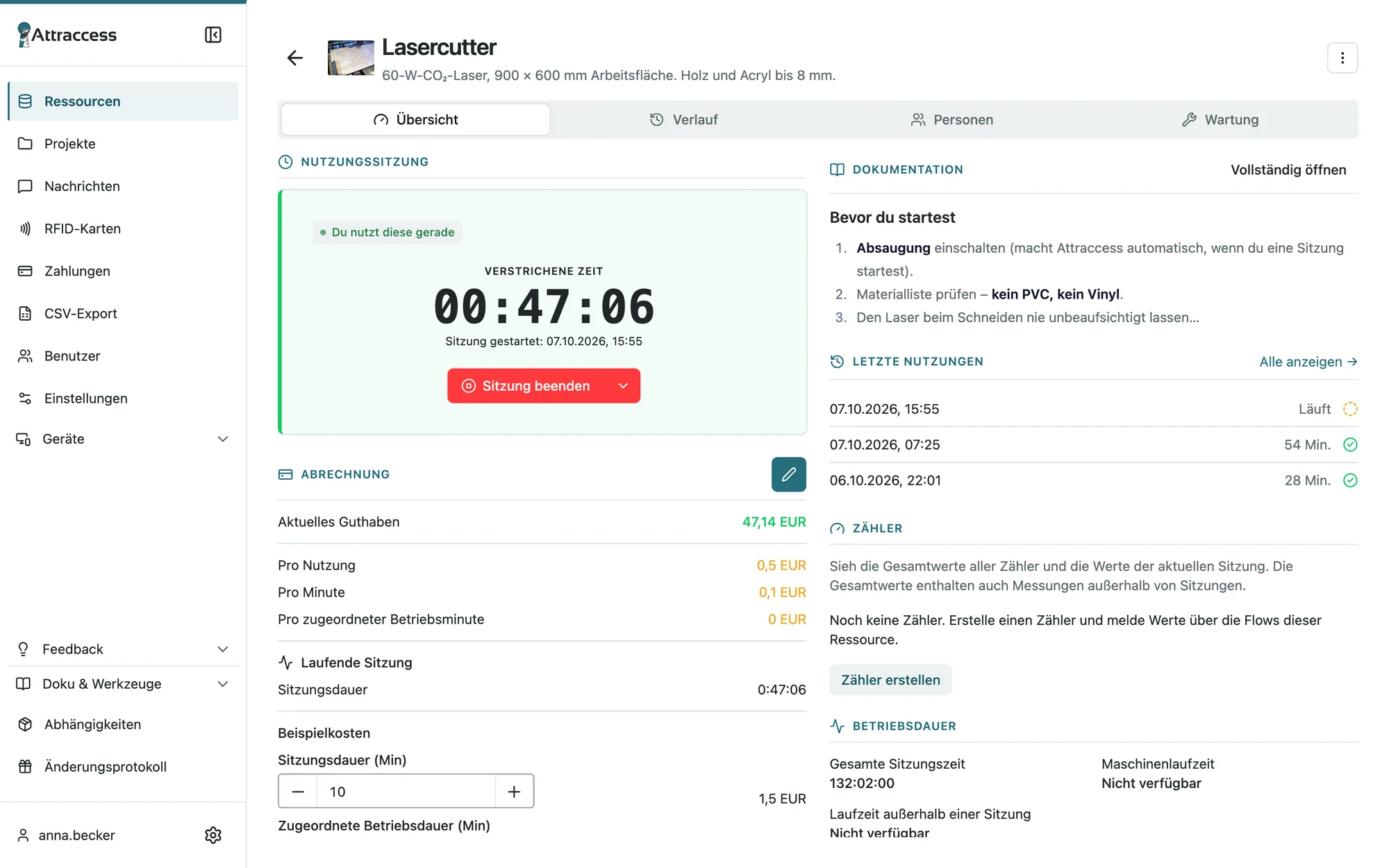This screenshot has width=1389, height=868.
Task: Expand the Geräte section
Action: 123,439
